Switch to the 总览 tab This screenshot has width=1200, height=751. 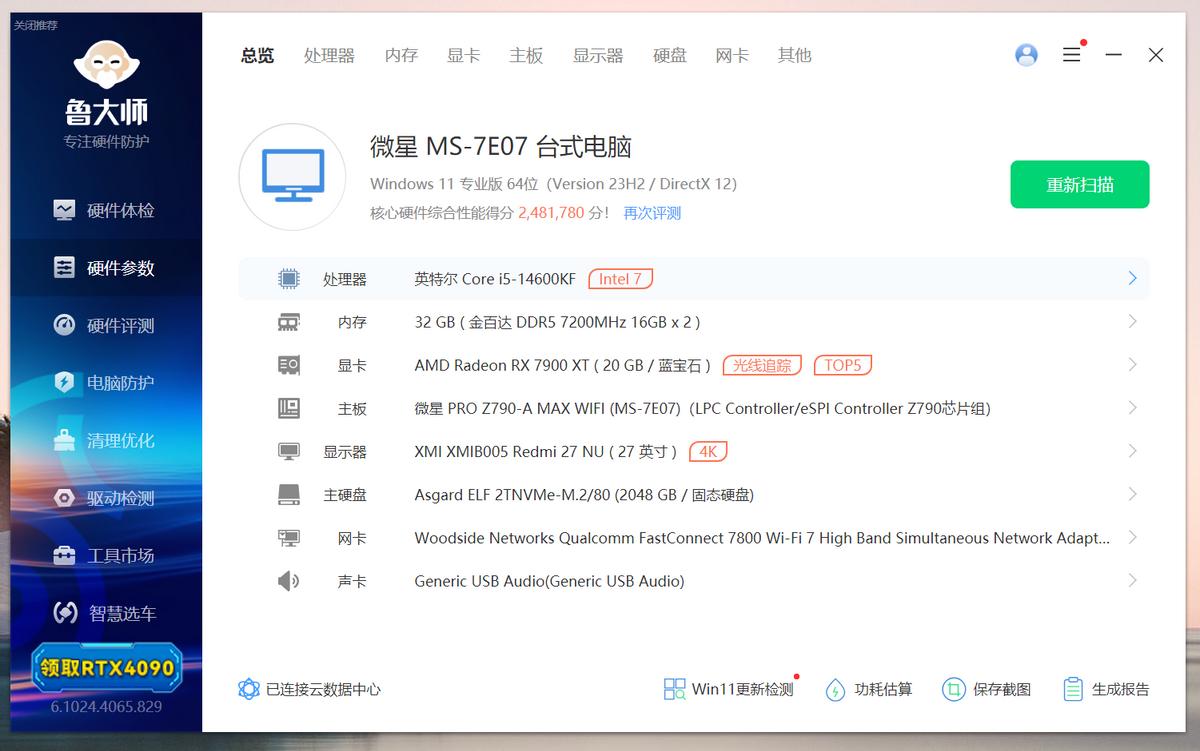point(257,55)
